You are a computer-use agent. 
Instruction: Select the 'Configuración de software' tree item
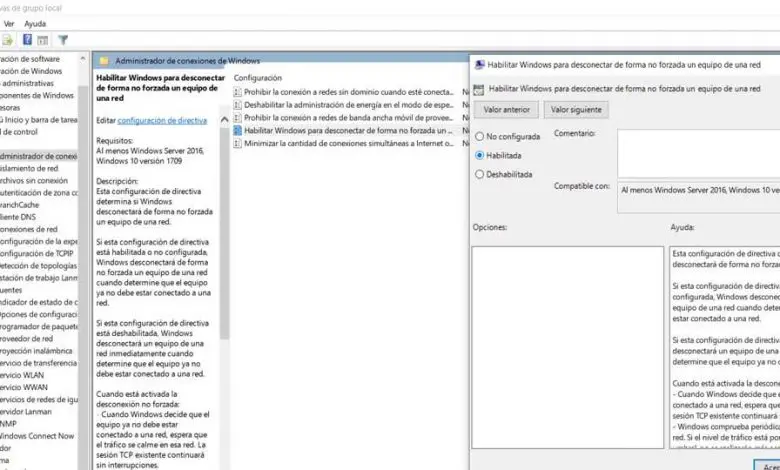30,59
